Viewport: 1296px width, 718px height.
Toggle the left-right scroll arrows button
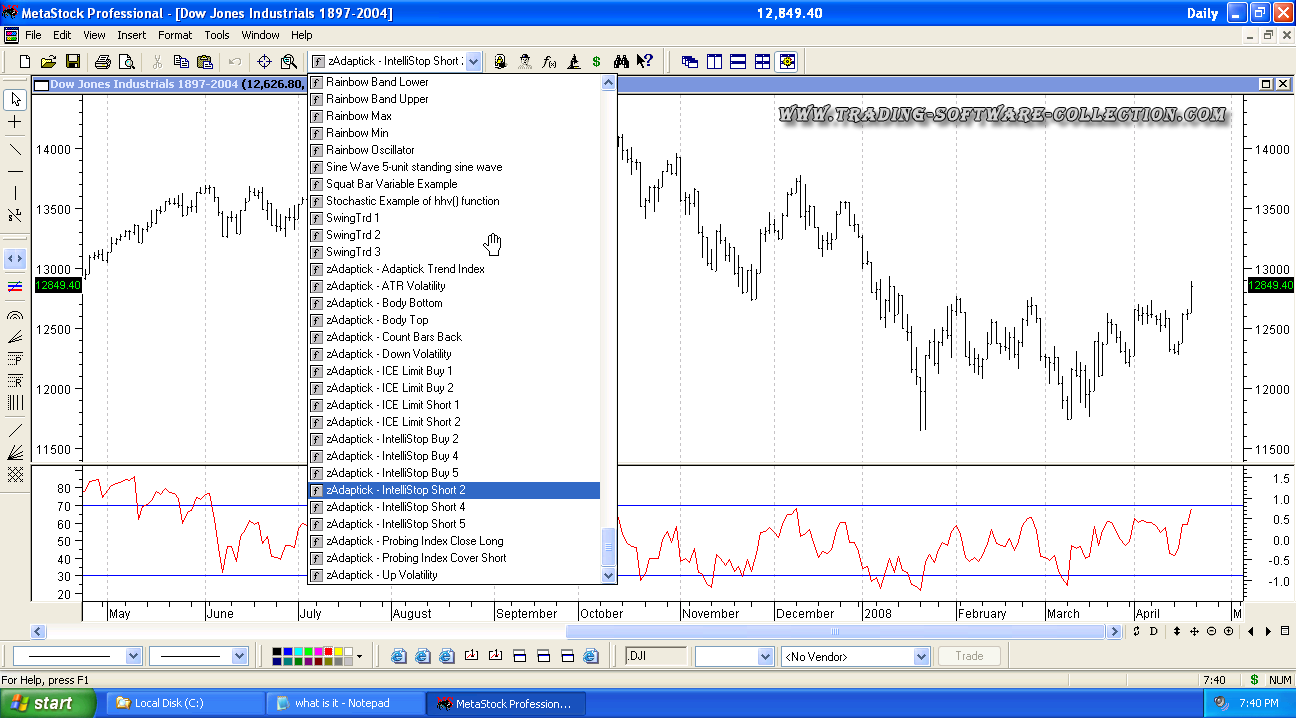[x=15, y=258]
